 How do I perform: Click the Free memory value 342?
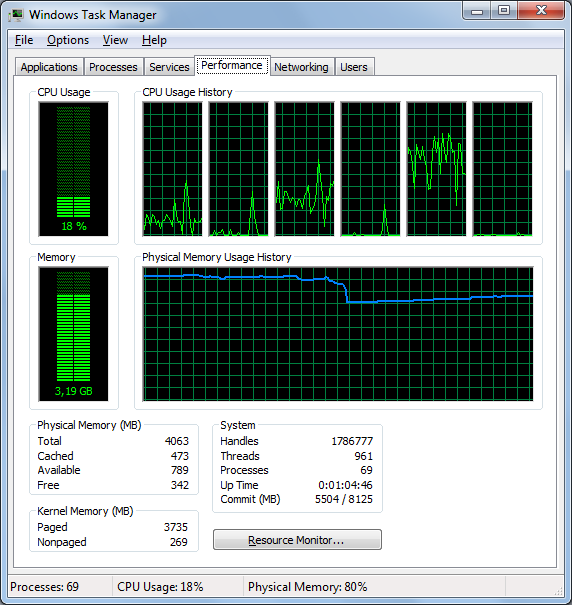point(180,485)
